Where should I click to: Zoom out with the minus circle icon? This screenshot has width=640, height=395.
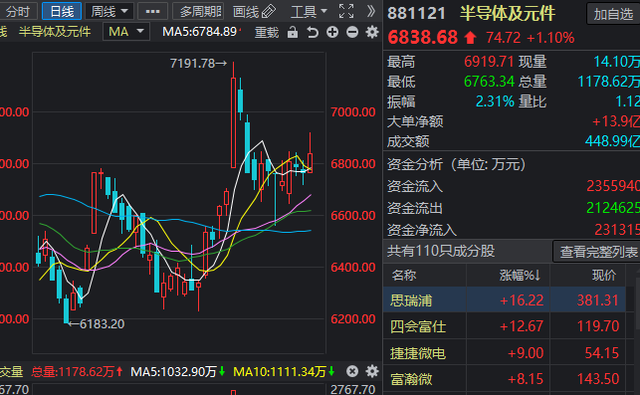tap(352, 32)
